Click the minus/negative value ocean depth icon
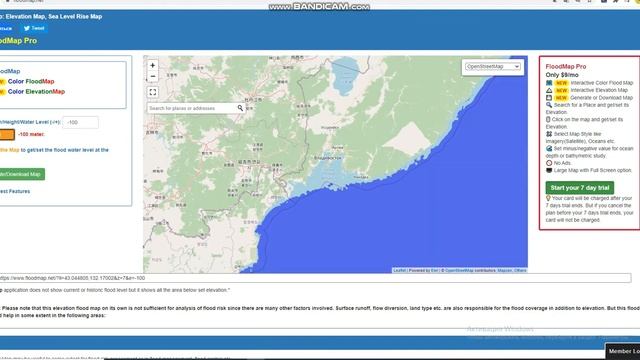This screenshot has height=360, width=640. coord(549,149)
